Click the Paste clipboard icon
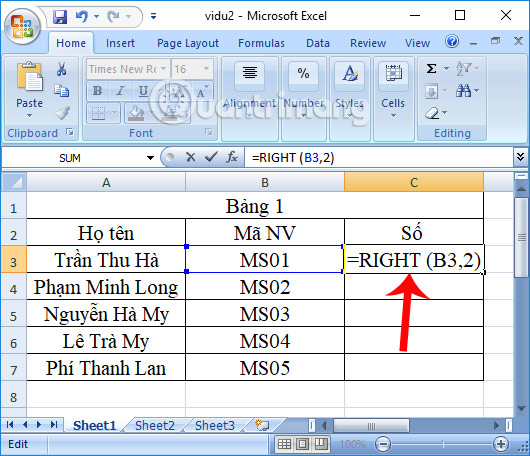This screenshot has height=456, width=530. (x=29, y=77)
